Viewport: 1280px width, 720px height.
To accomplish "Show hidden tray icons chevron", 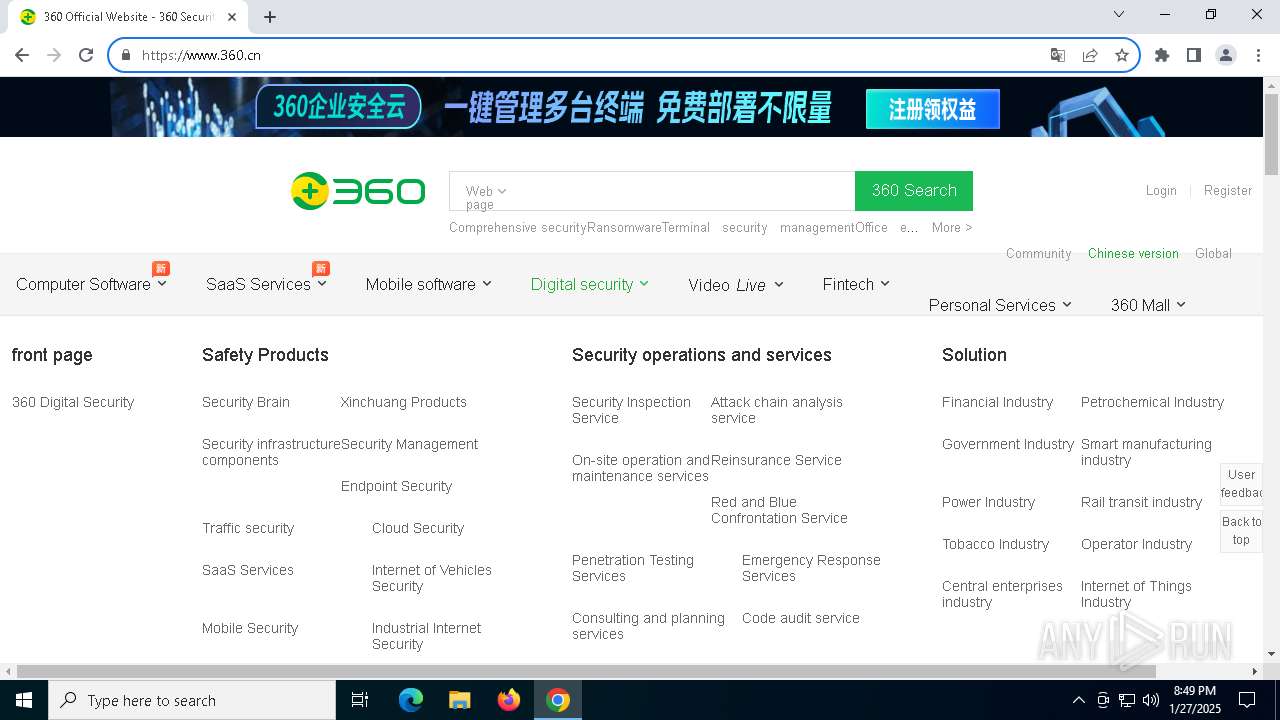I will click(x=1078, y=700).
